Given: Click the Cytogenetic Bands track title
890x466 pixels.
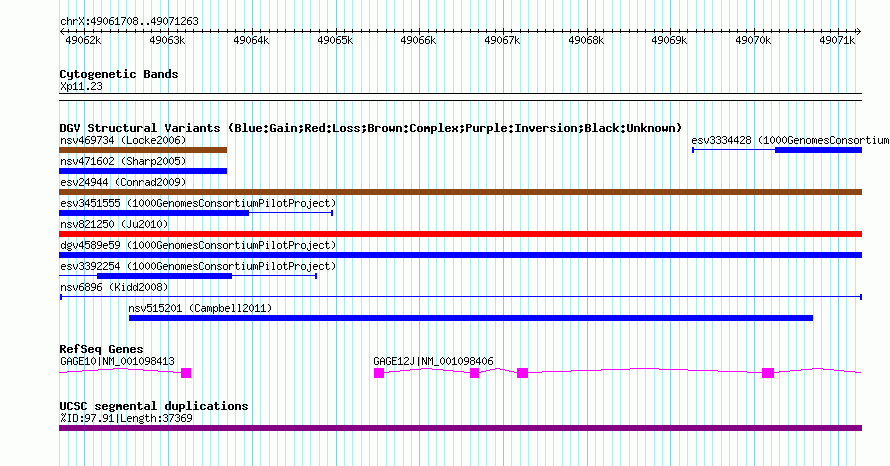Looking at the screenshot, I should (x=119, y=74).
